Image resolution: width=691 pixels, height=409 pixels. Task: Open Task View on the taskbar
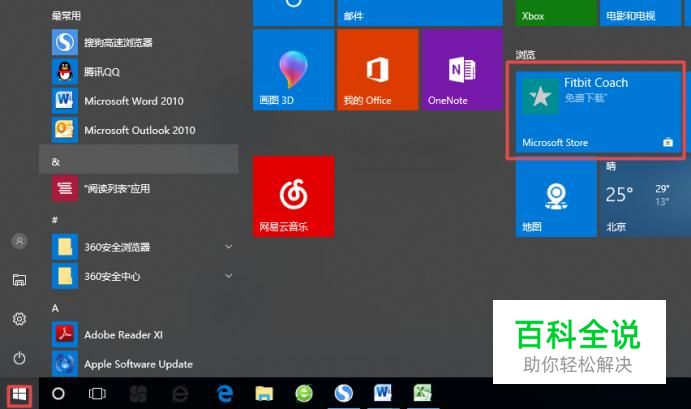[x=97, y=394]
